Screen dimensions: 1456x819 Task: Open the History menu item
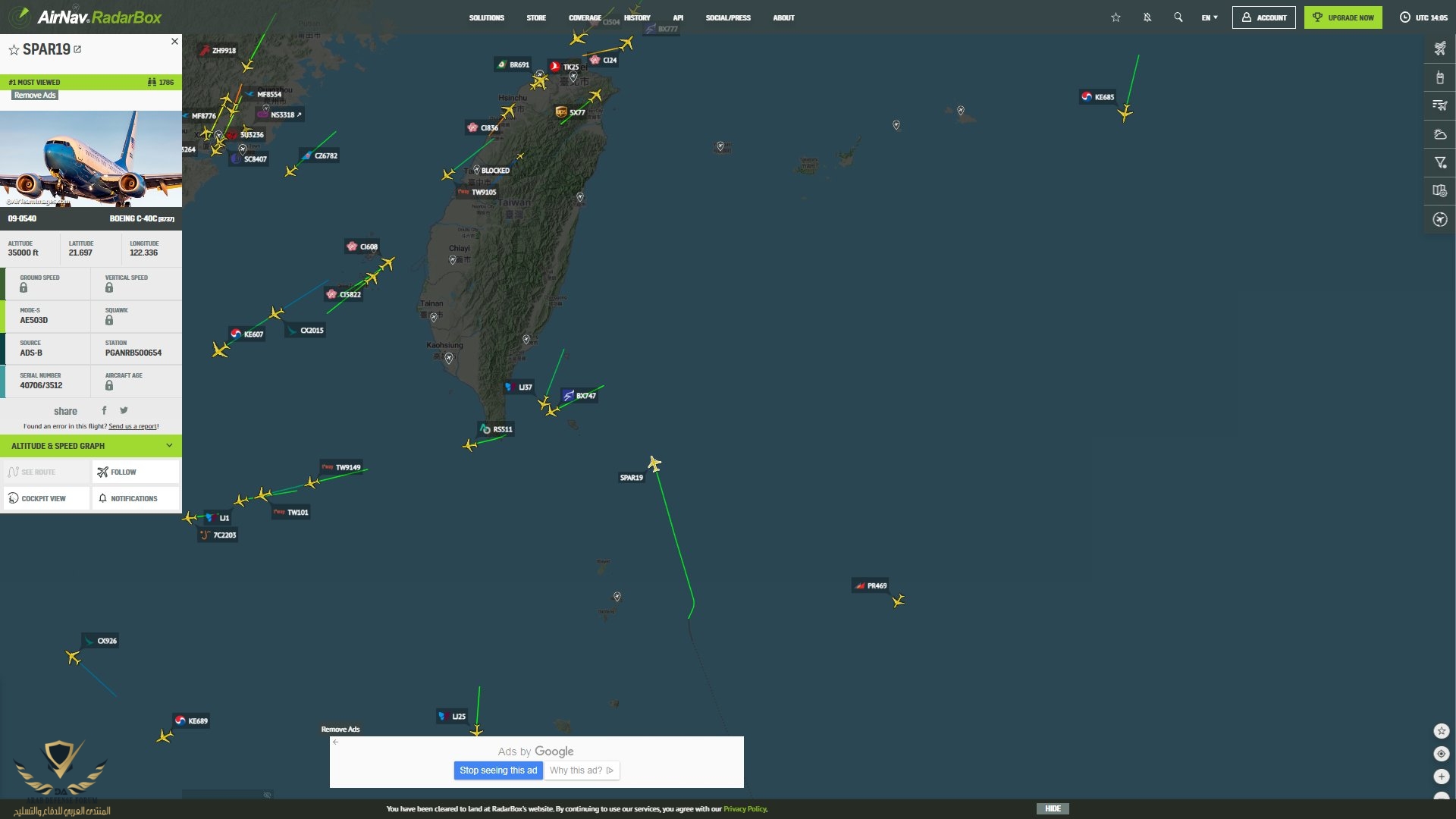pos(637,17)
